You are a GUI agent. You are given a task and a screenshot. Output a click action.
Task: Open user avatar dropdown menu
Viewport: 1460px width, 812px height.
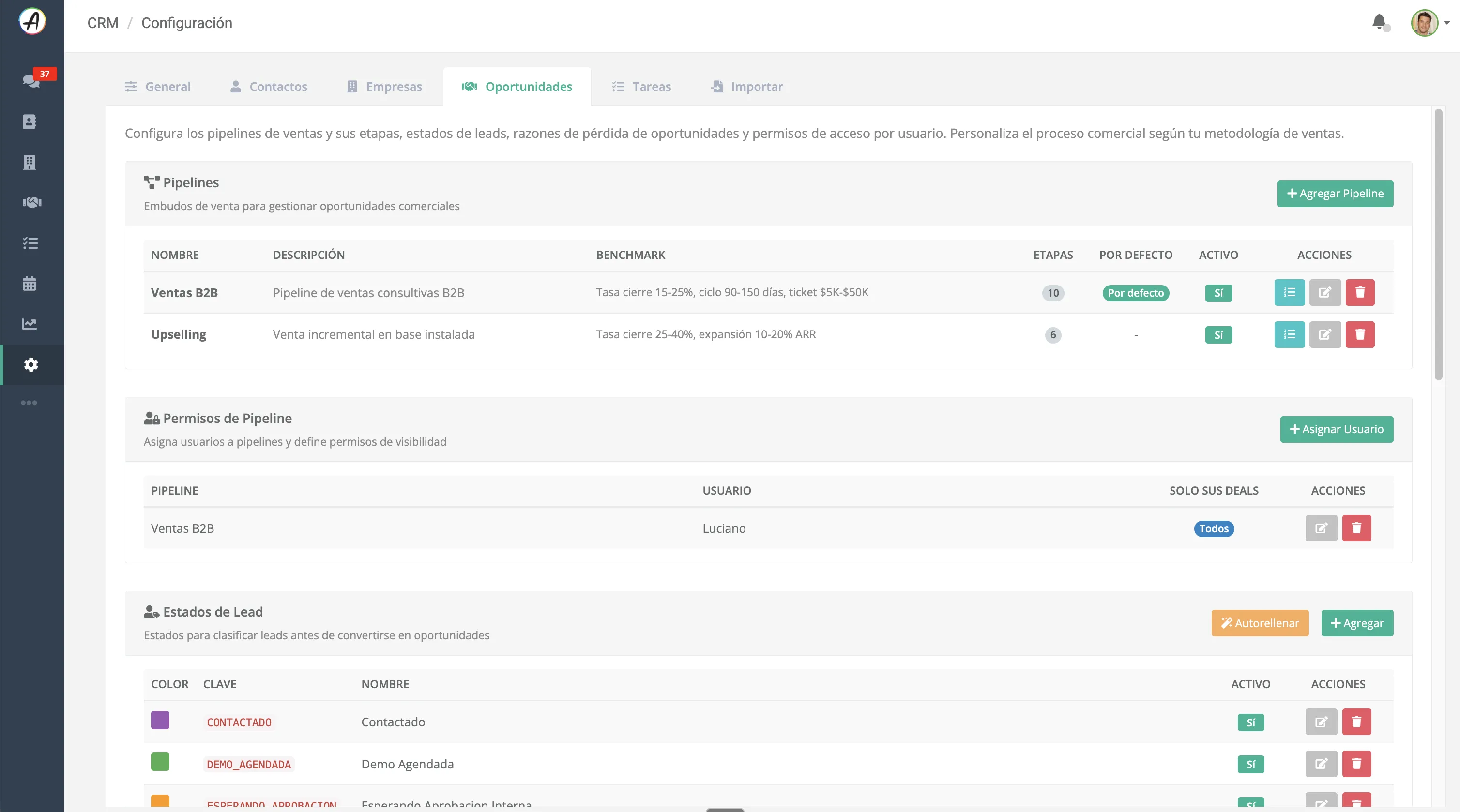tap(1430, 23)
